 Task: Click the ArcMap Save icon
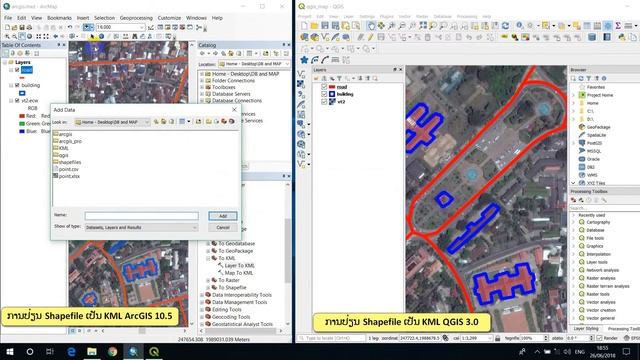coord(22,27)
